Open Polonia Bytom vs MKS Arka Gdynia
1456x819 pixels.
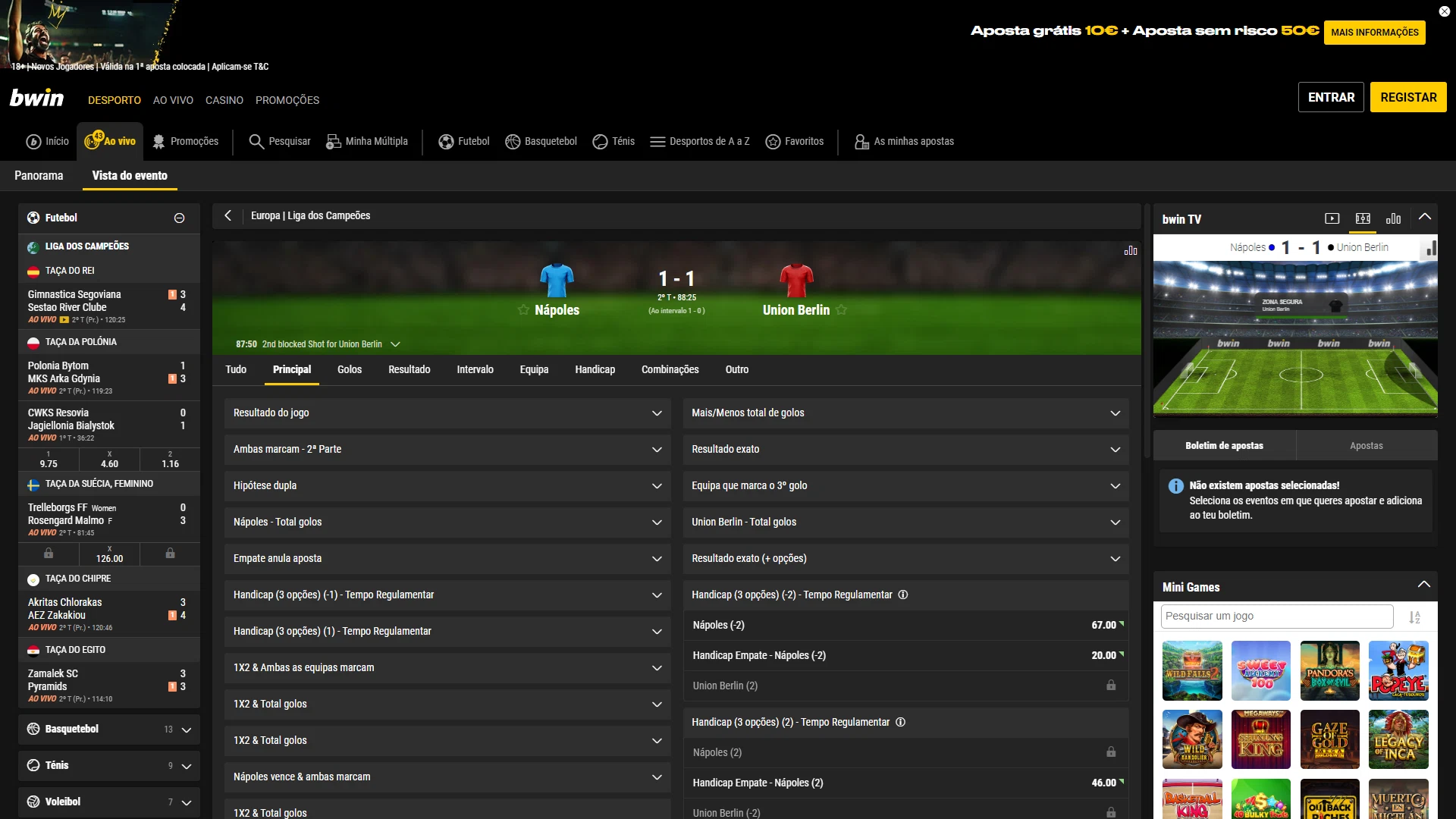point(108,377)
